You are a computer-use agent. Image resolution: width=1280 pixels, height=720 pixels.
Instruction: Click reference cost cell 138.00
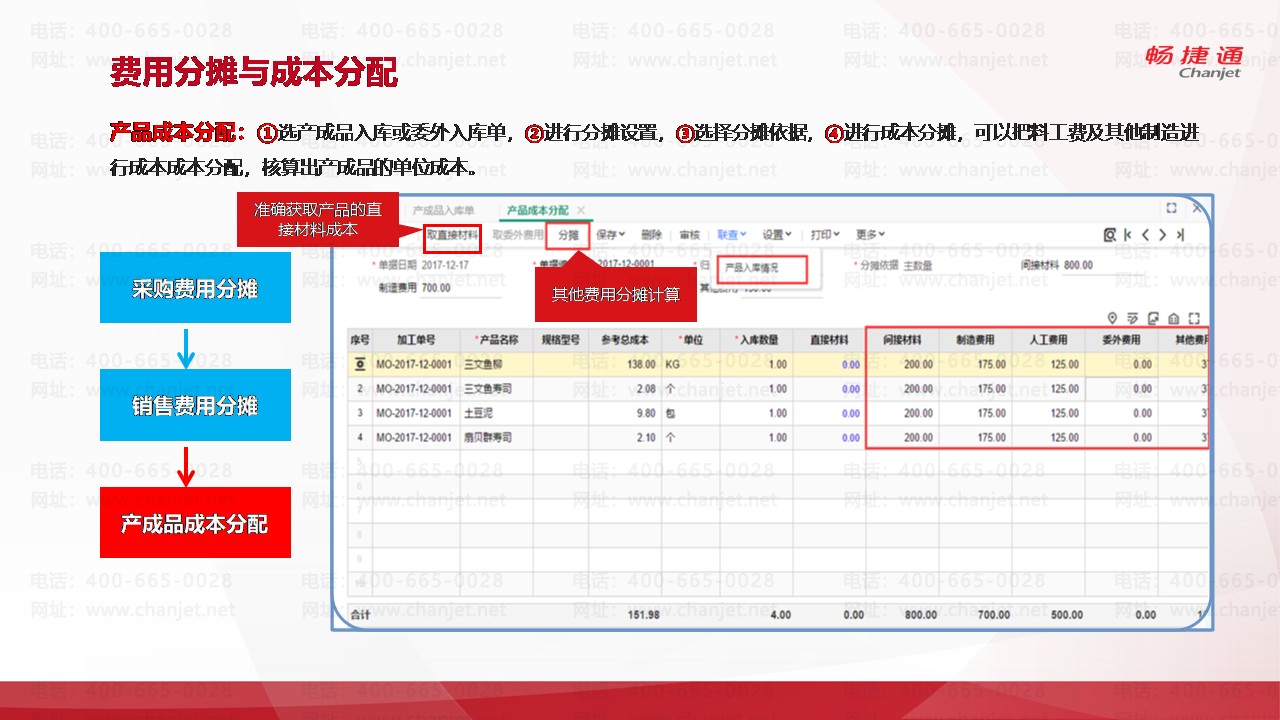click(625, 365)
